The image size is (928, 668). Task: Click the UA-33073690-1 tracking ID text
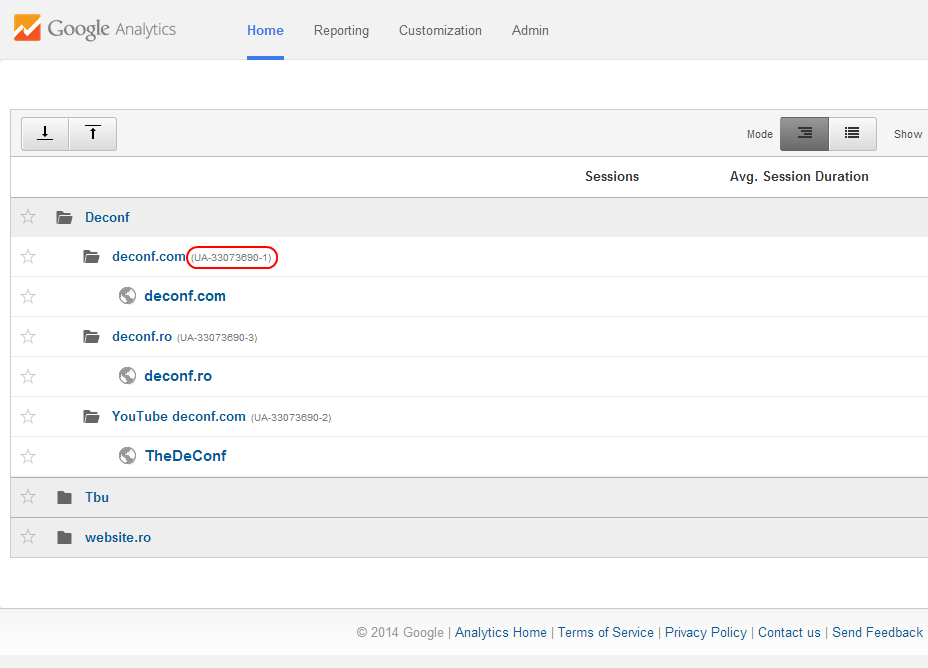(231, 257)
